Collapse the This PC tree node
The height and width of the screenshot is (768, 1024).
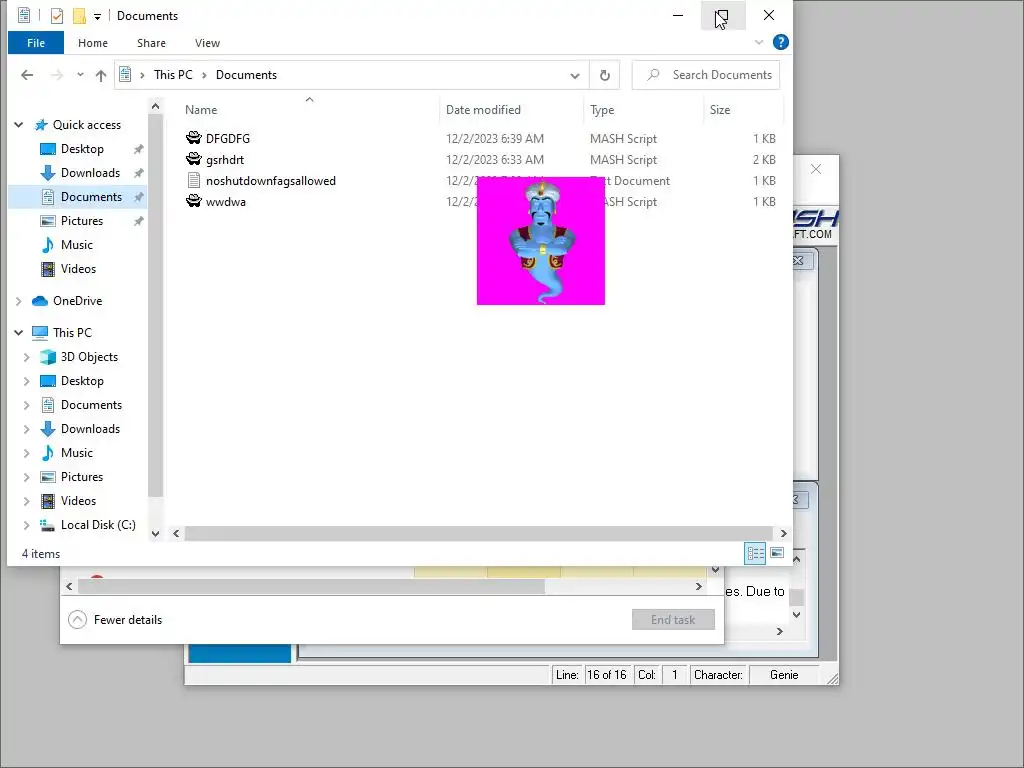[x=19, y=333]
